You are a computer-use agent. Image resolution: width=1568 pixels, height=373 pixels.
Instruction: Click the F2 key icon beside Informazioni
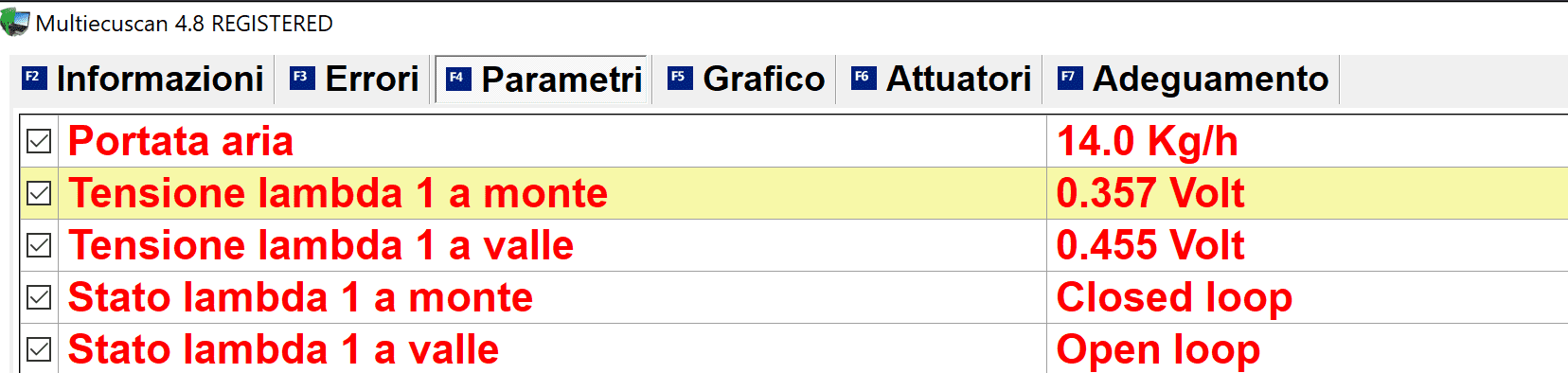pyautogui.click(x=34, y=78)
